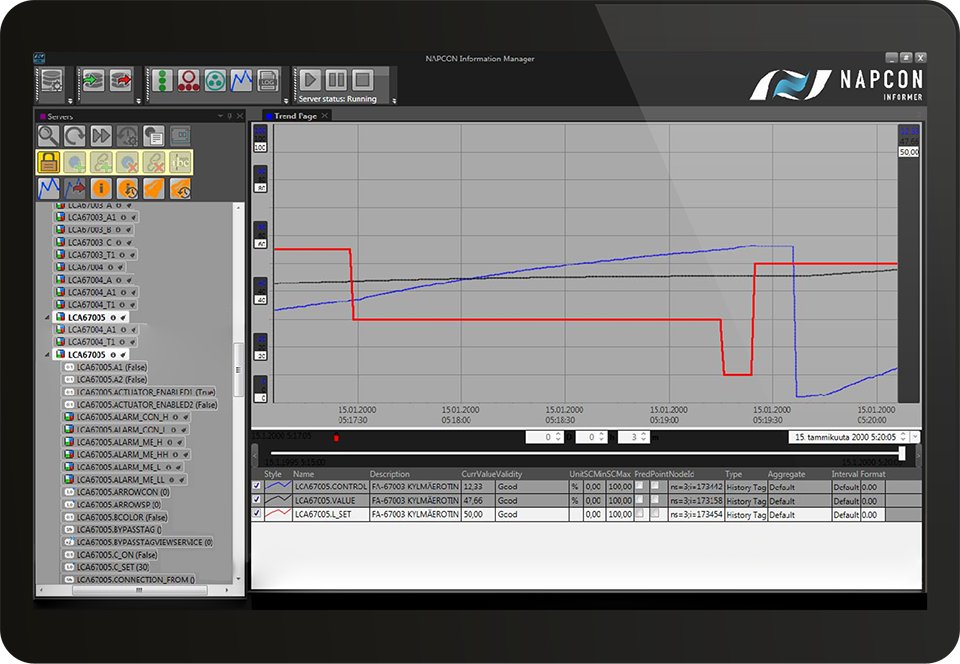
Task: Uncheck the LCA67005.L_SET trend checkbox
Action: point(257,514)
